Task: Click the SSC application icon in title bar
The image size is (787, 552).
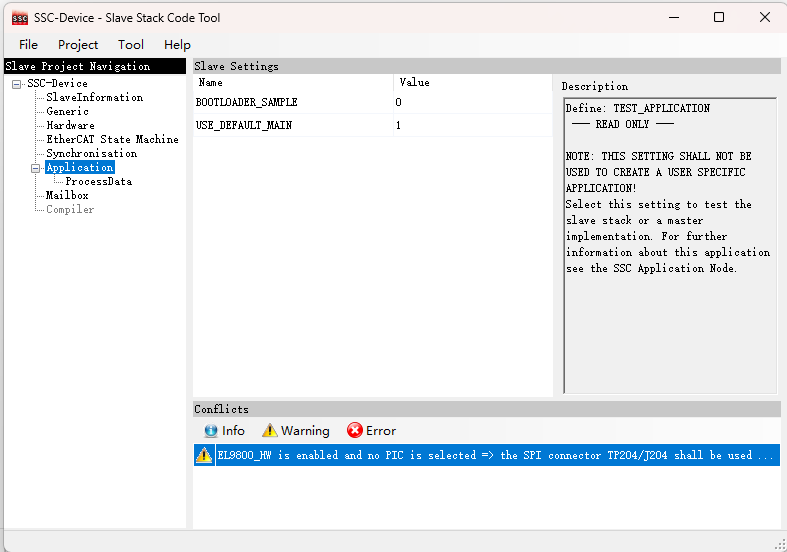Action: click(20, 18)
